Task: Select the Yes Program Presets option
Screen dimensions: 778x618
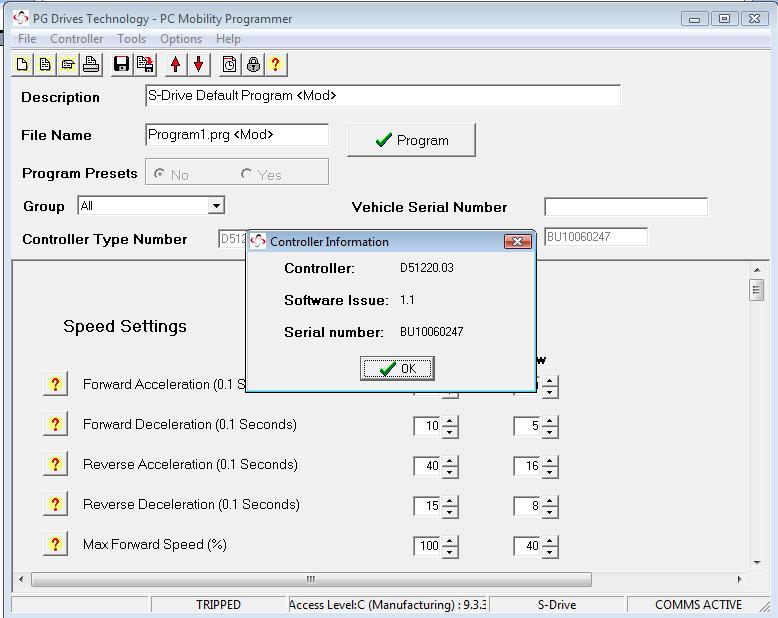Action: tap(246, 174)
